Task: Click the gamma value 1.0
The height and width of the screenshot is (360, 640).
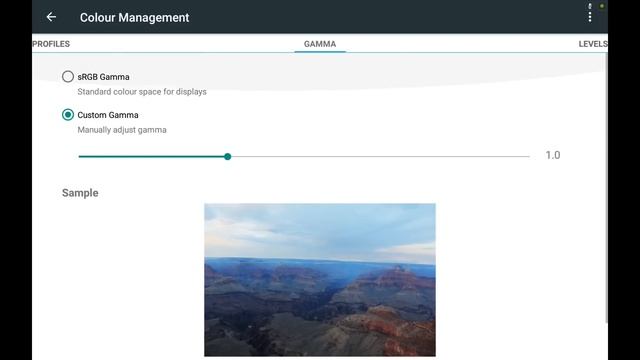Action: click(x=553, y=155)
